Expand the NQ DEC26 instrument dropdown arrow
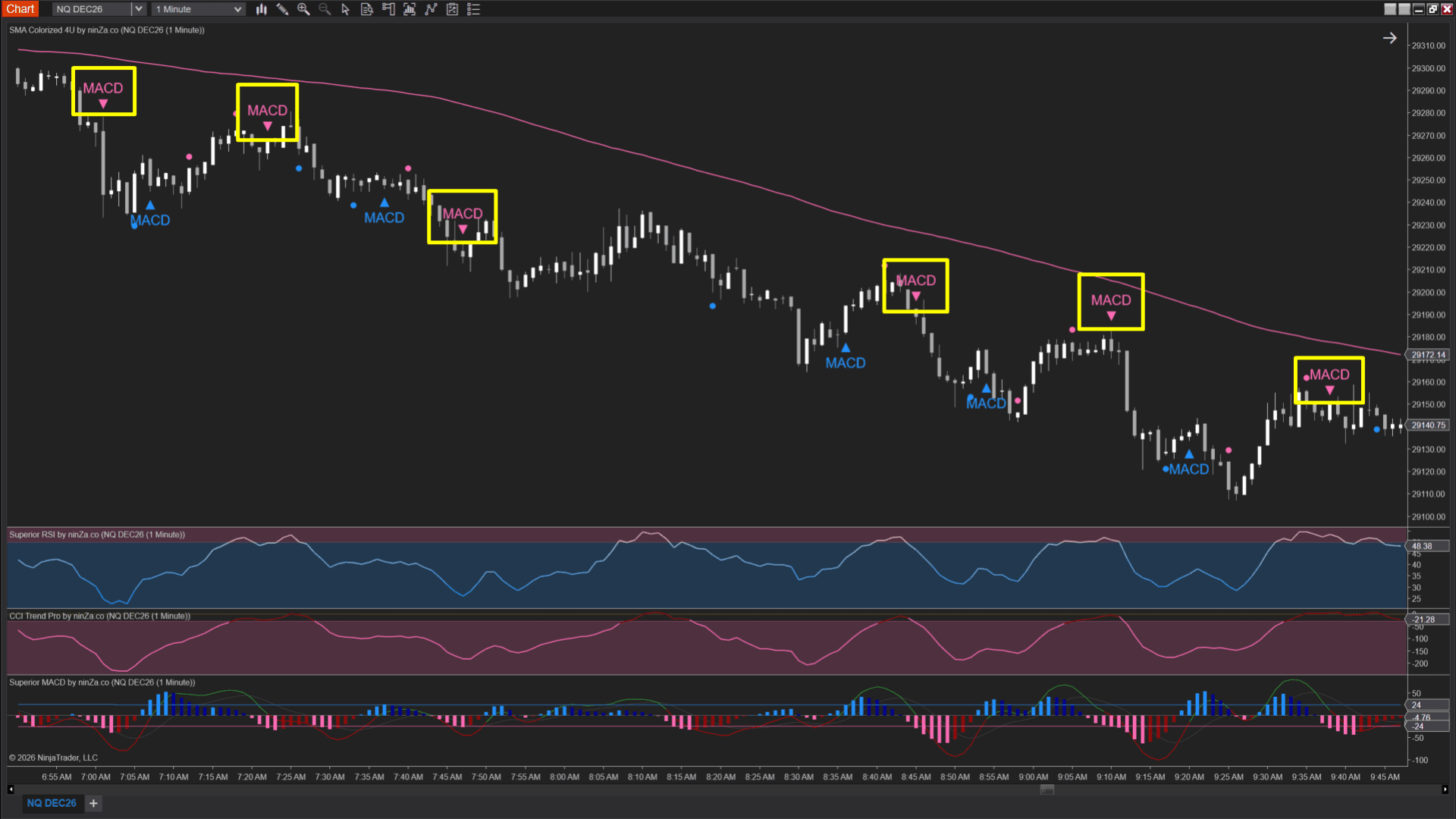Screen dimensions: 1456x819 pyautogui.click(x=138, y=9)
